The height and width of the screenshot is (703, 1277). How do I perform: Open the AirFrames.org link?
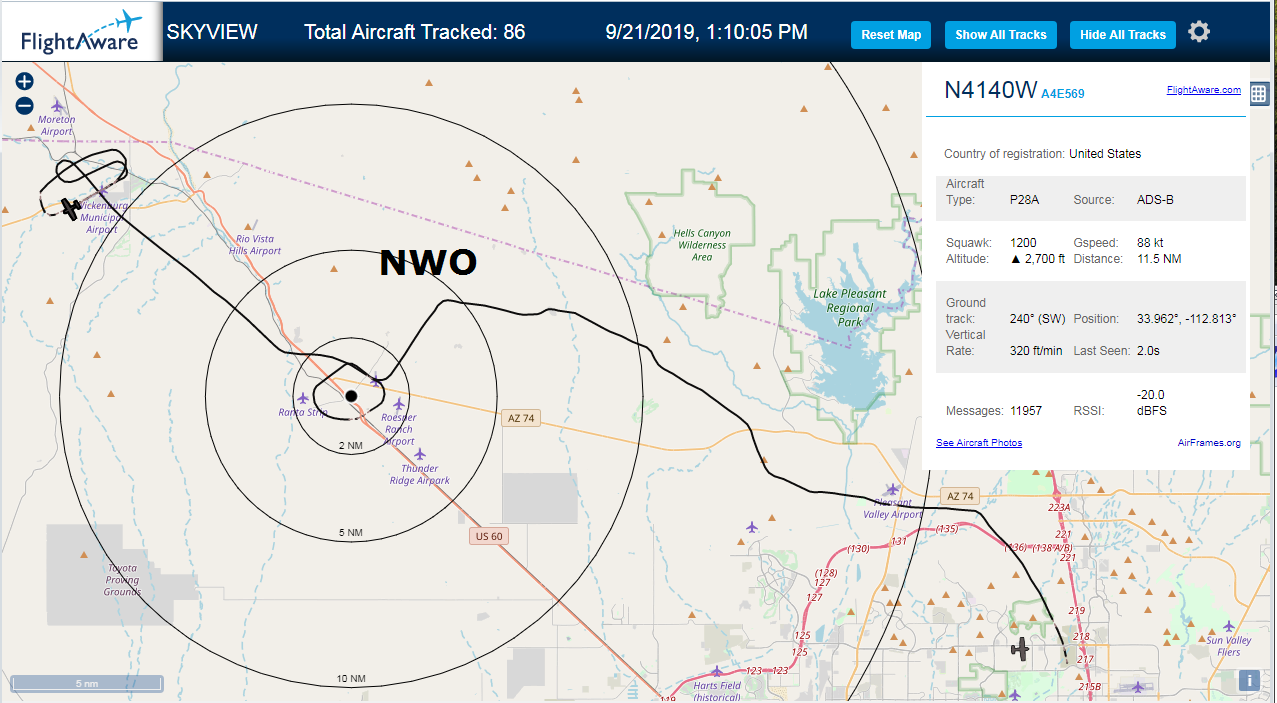click(x=1209, y=442)
